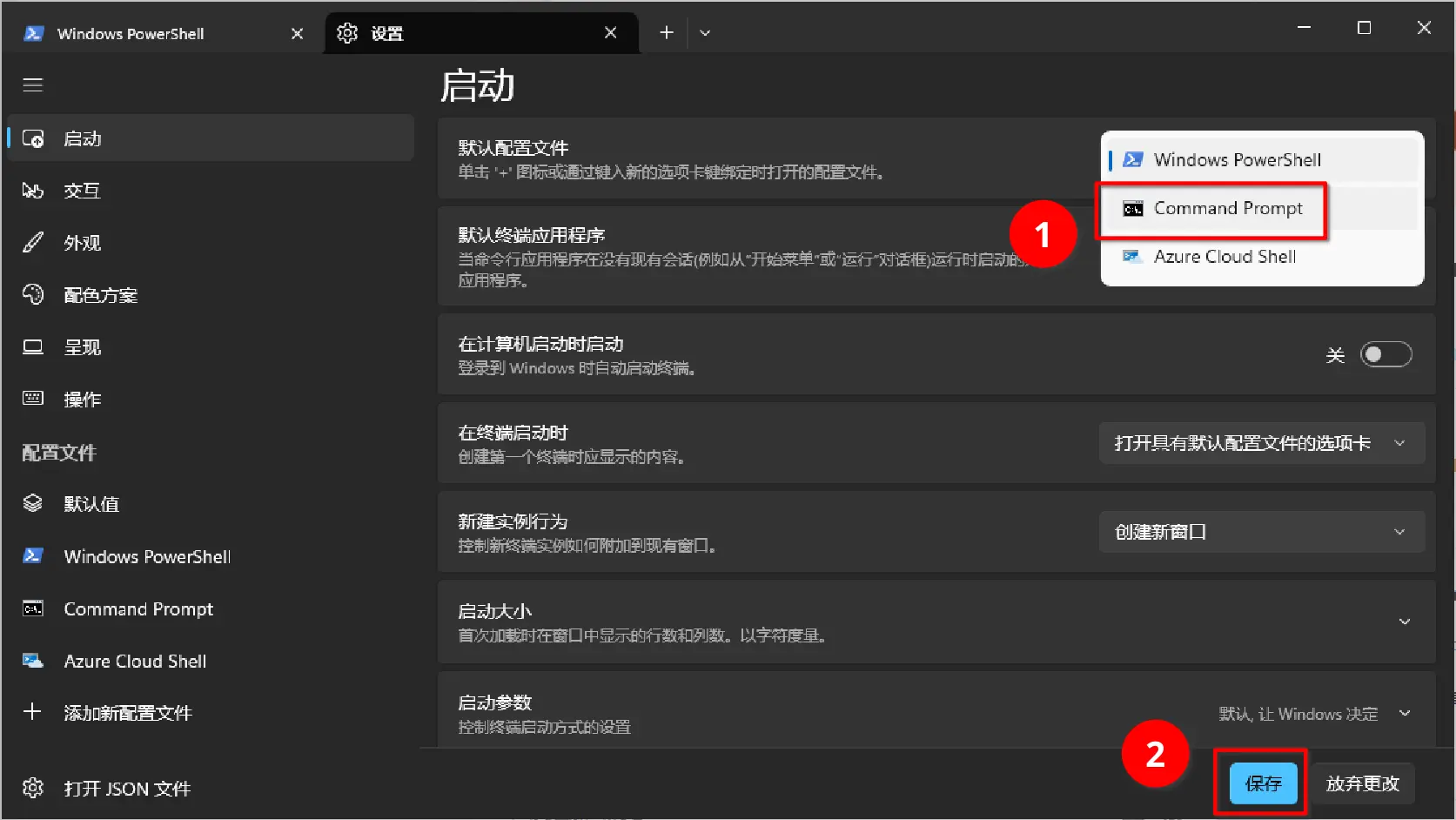Click the 交互 interaction sidebar icon
Screen dimensions: 1456x820
33,191
